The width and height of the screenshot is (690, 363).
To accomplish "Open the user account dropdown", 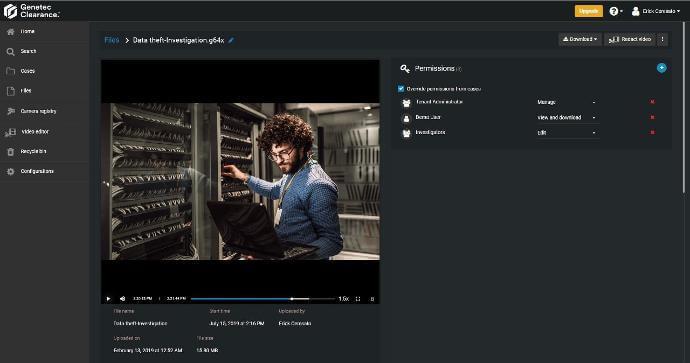I will (656, 11).
